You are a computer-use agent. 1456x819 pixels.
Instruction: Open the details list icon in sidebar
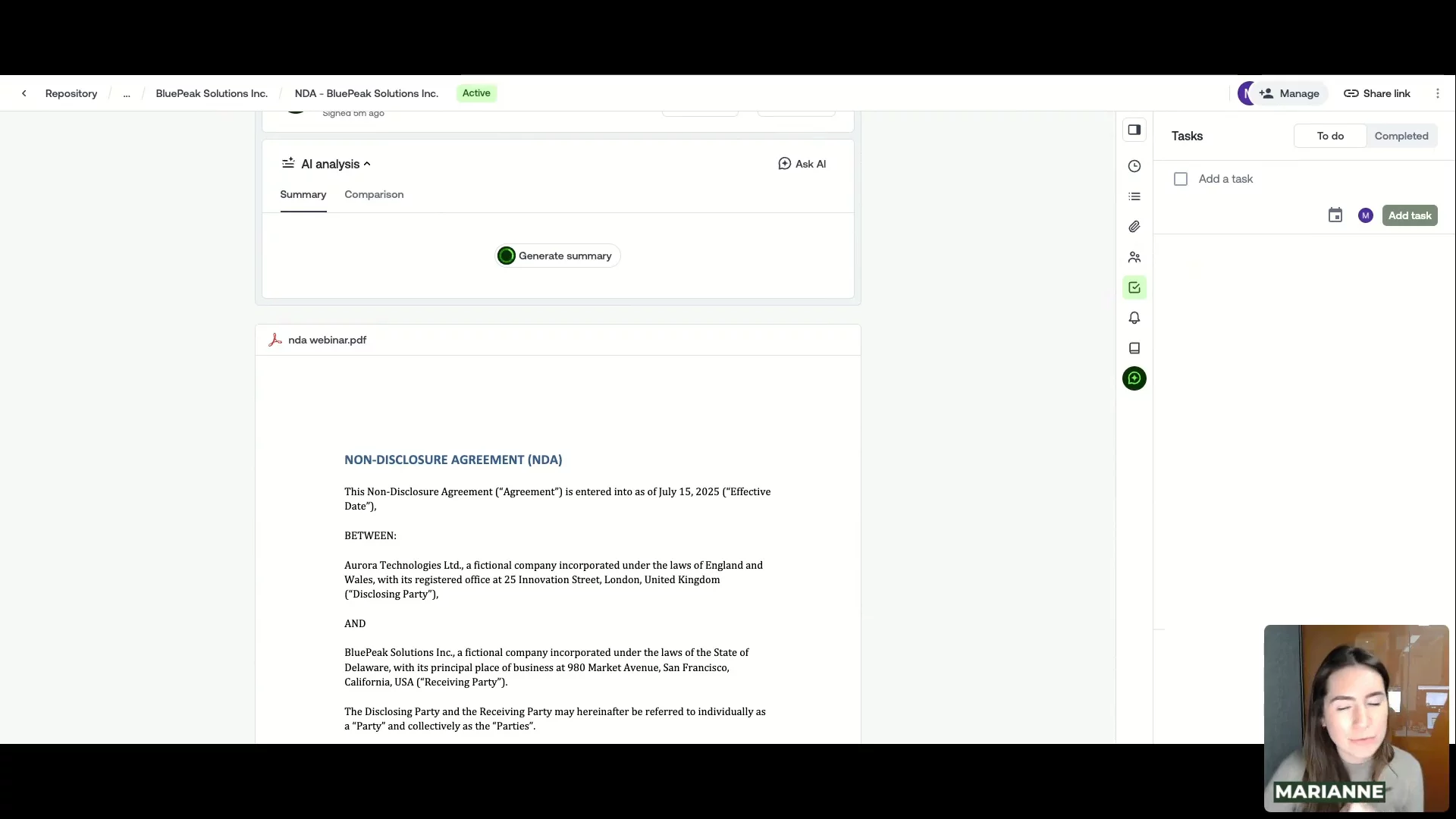1134,196
